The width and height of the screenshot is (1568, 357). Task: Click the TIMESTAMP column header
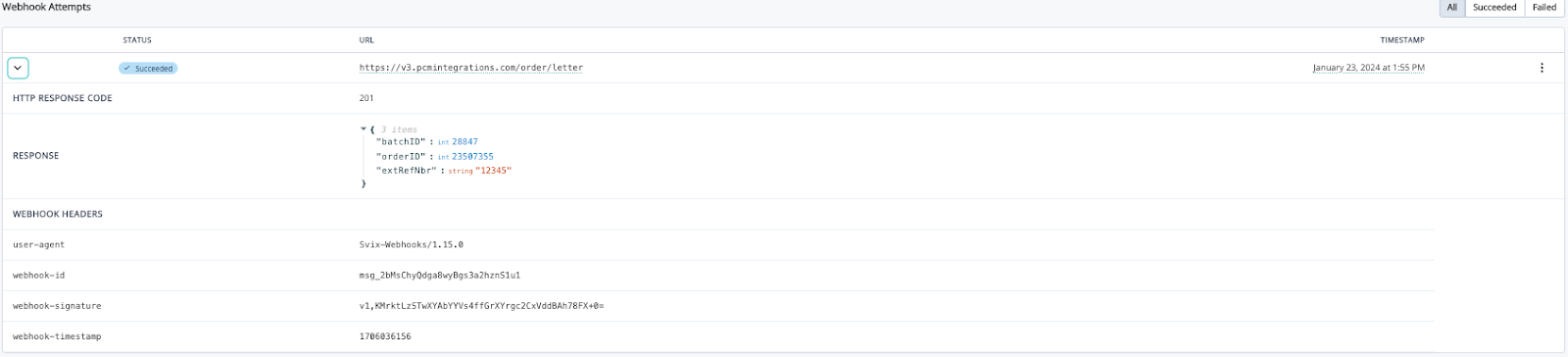(1402, 40)
